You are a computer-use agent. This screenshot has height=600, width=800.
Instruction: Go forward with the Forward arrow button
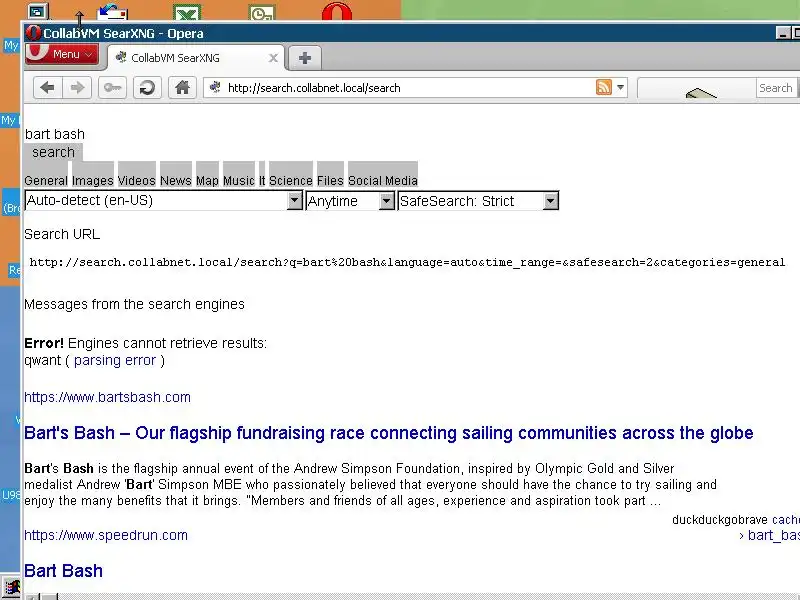(x=77, y=88)
